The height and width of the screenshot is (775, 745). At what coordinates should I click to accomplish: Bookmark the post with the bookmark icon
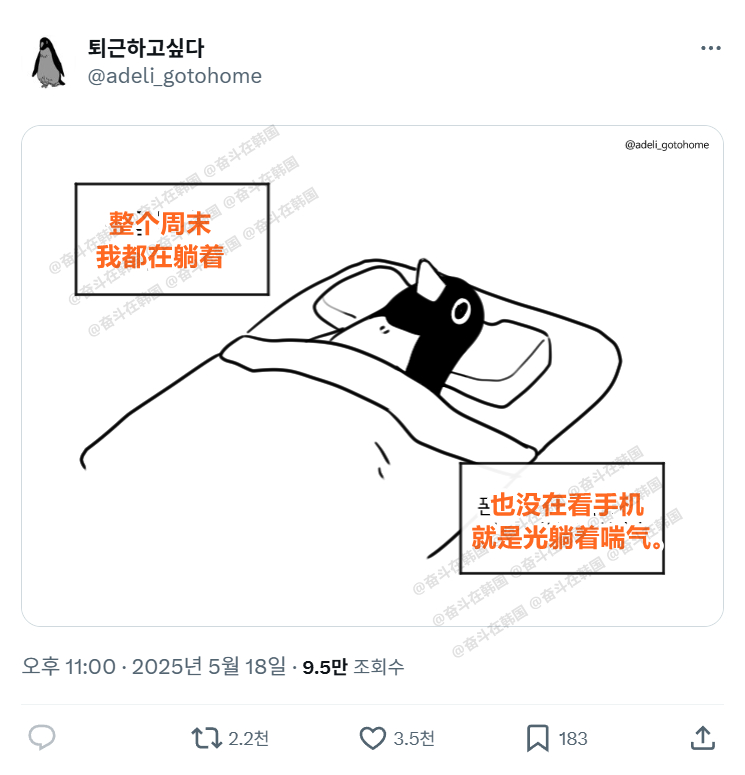[x=537, y=738]
